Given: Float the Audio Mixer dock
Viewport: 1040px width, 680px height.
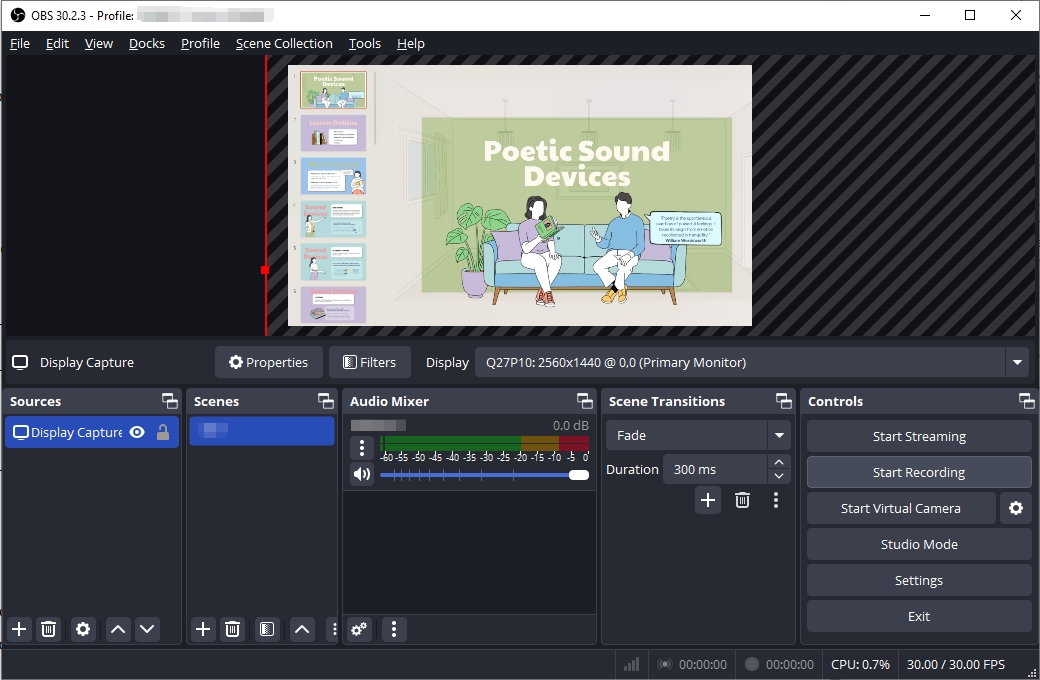Looking at the screenshot, I should pyautogui.click(x=584, y=401).
